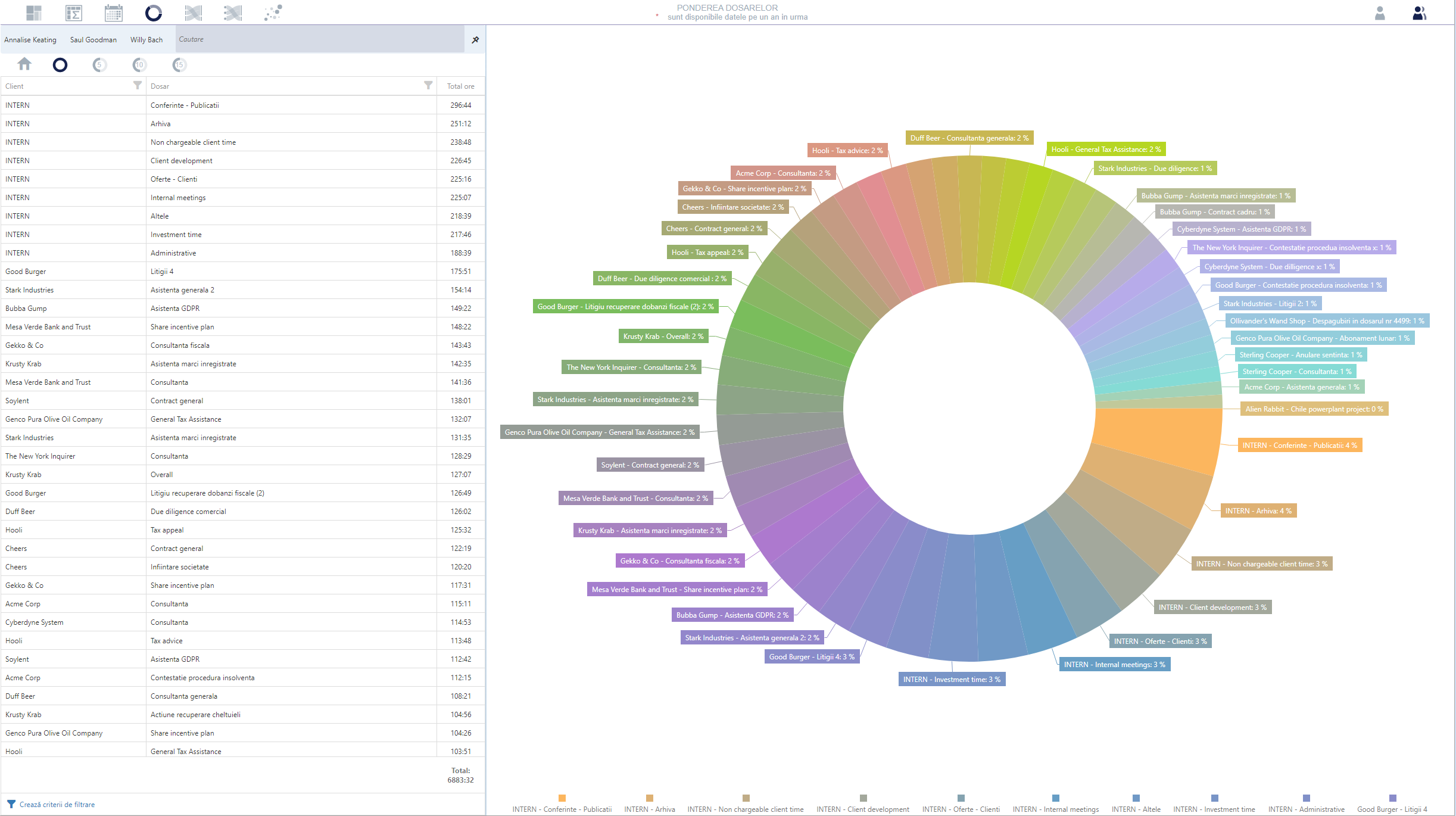Click the multi-user icon at top right

1419,13
